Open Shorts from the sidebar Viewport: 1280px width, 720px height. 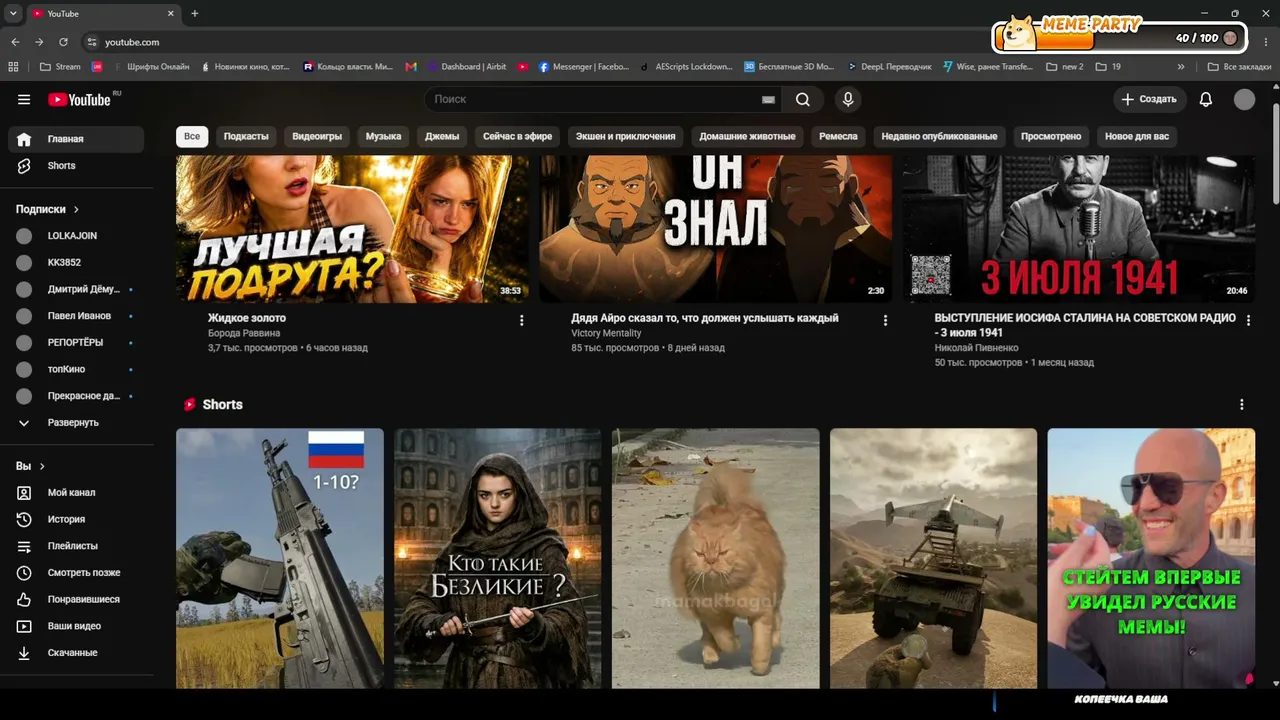(x=76, y=166)
